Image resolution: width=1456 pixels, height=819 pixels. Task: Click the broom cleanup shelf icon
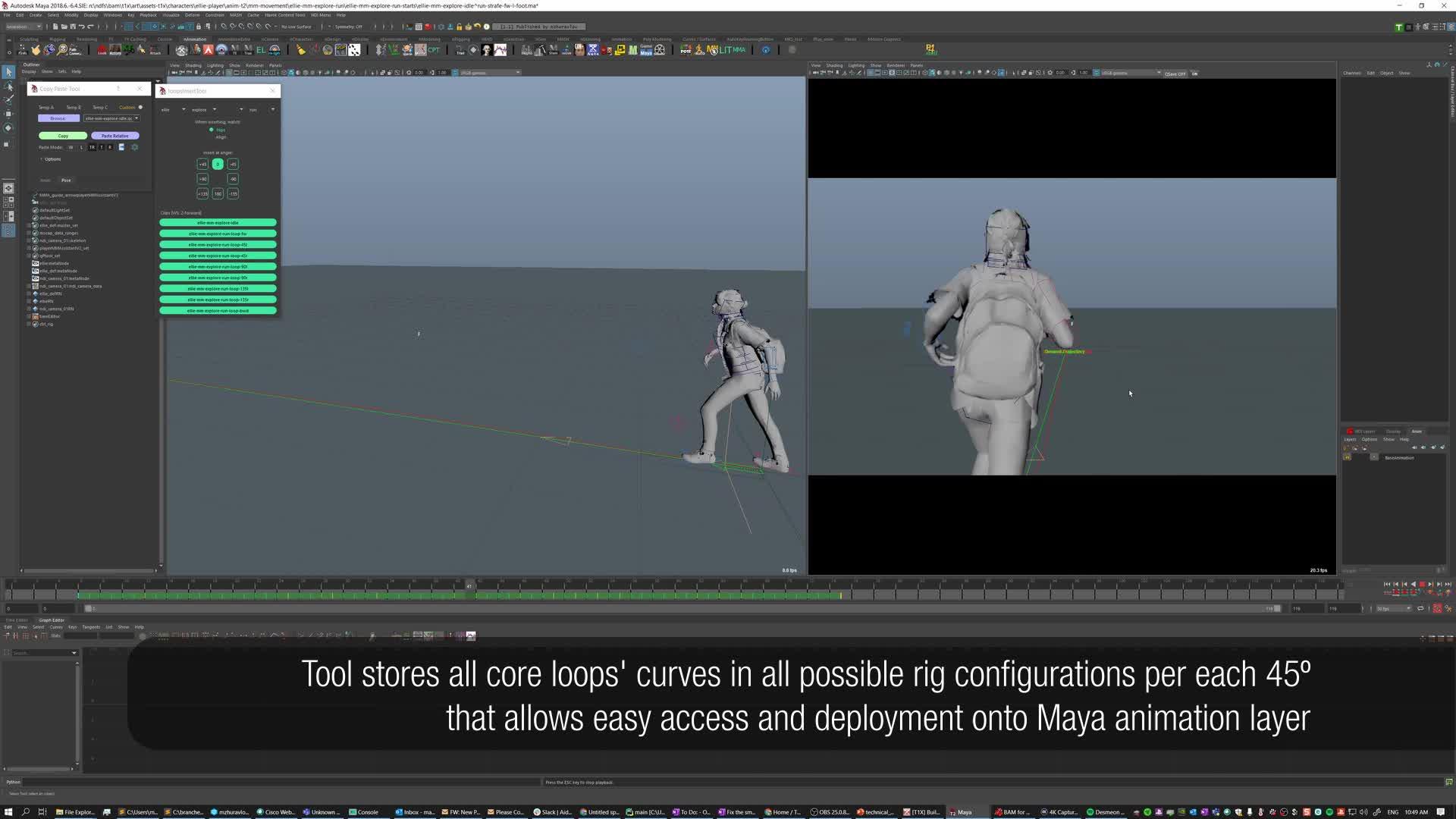[301, 50]
